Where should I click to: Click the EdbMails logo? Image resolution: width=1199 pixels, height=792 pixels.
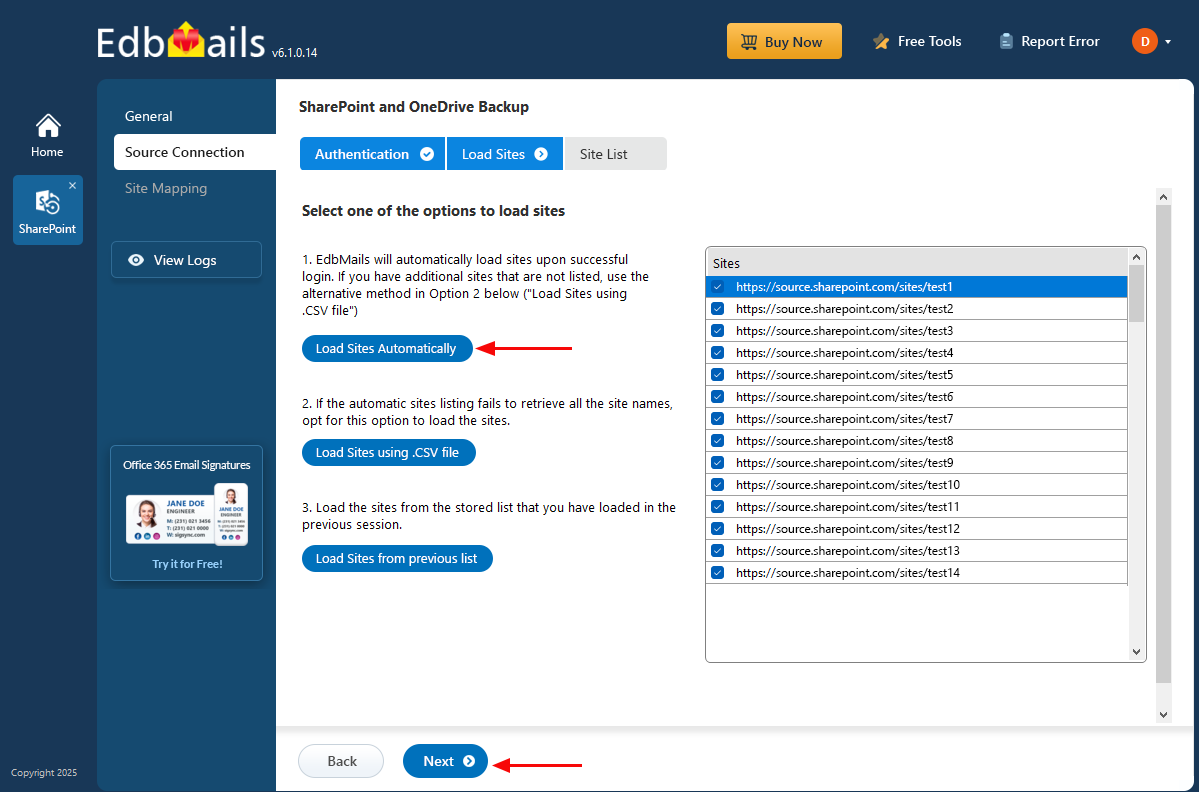180,41
